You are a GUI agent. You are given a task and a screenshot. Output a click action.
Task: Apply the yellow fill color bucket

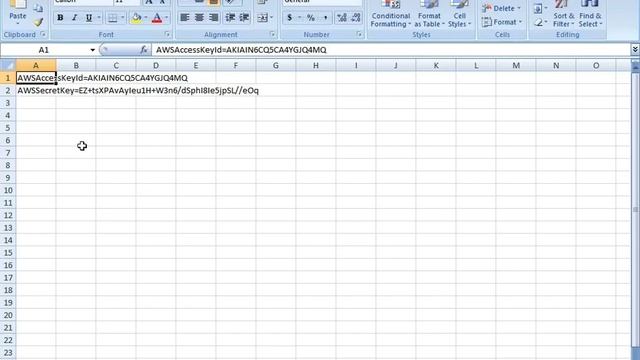pos(137,18)
